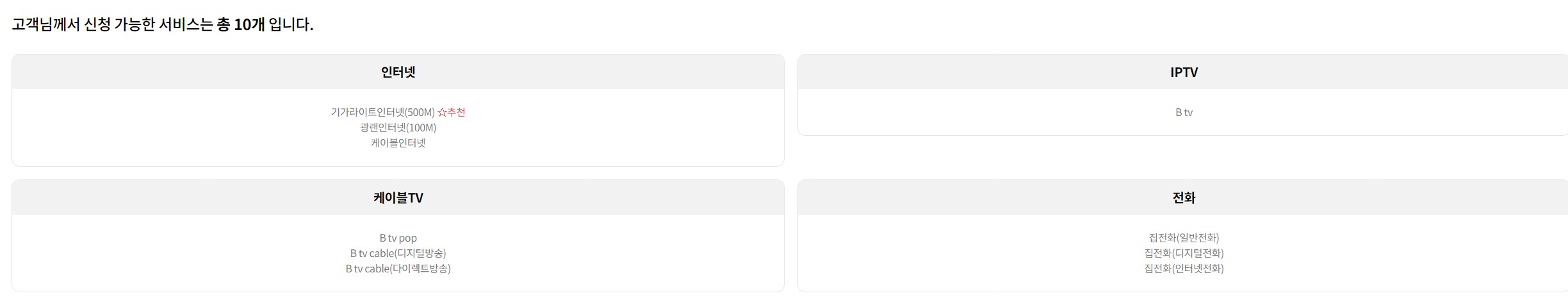Pick 집전화(인터넷전화) phone service
Viewport: 1568px width, 307px height.
click(1183, 269)
